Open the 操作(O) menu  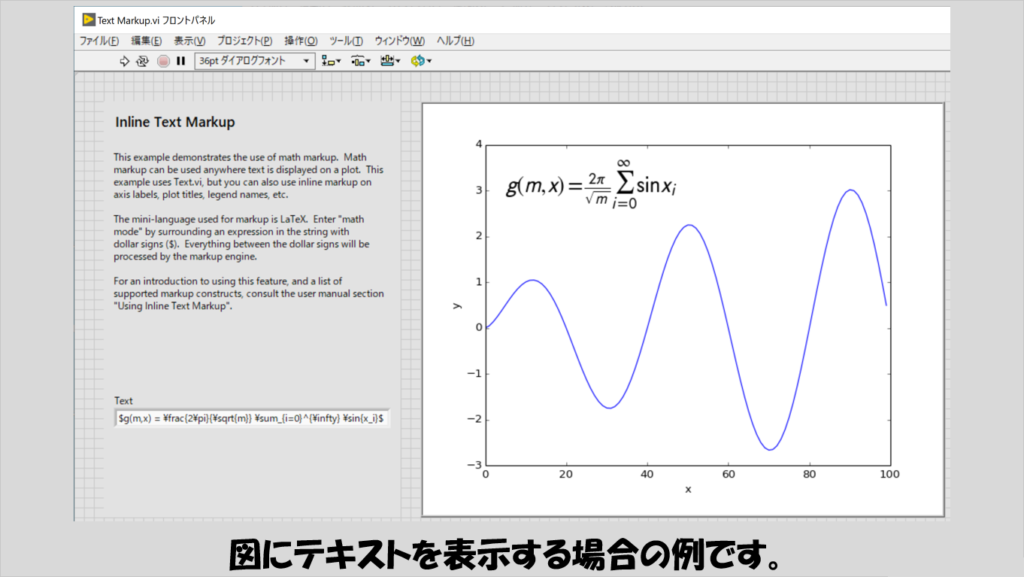pos(300,41)
